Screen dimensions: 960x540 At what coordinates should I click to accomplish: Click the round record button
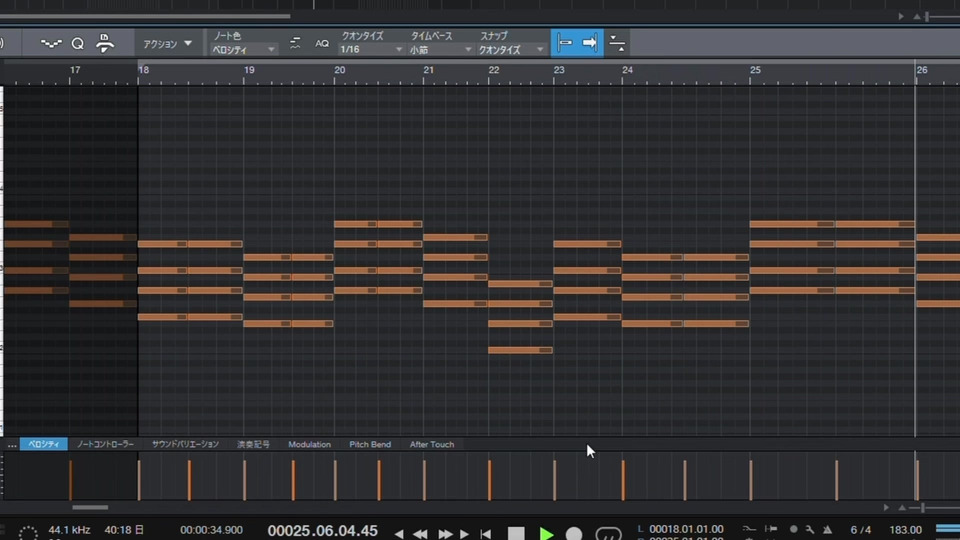pos(574,533)
